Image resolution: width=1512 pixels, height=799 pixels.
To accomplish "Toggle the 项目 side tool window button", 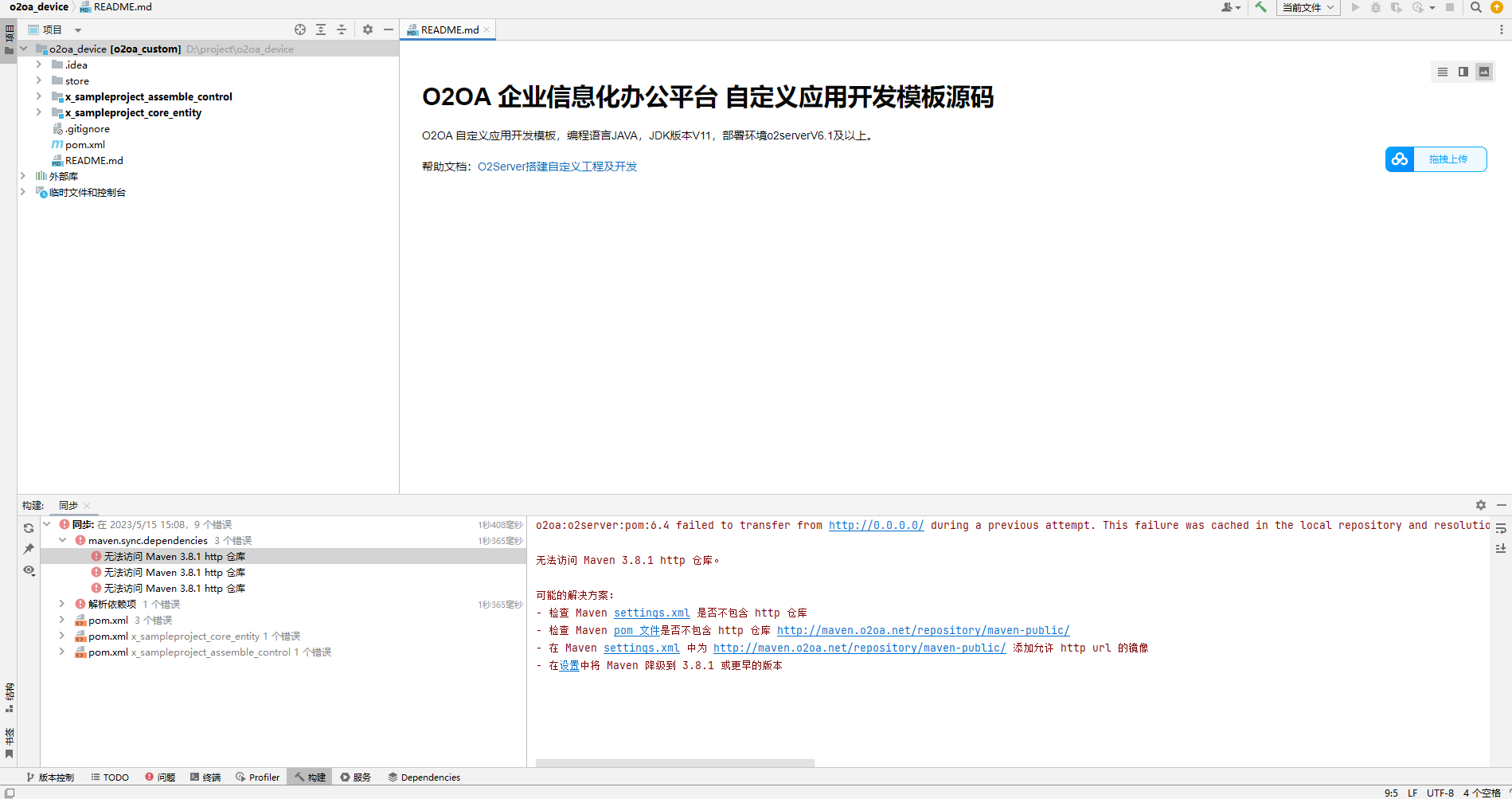I will (9, 40).
